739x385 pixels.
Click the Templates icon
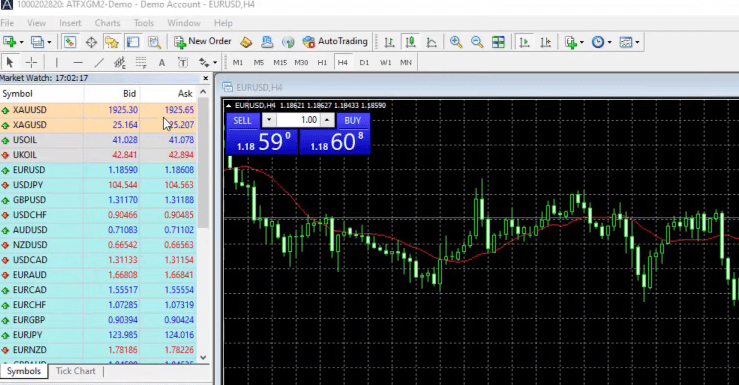(625, 42)
